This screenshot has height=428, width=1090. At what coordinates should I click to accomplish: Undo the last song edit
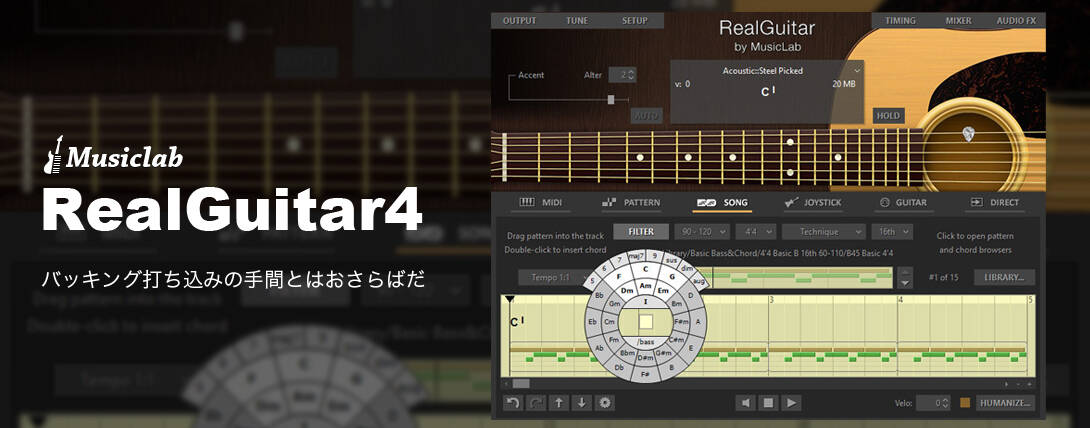click(x=512, y=402)
